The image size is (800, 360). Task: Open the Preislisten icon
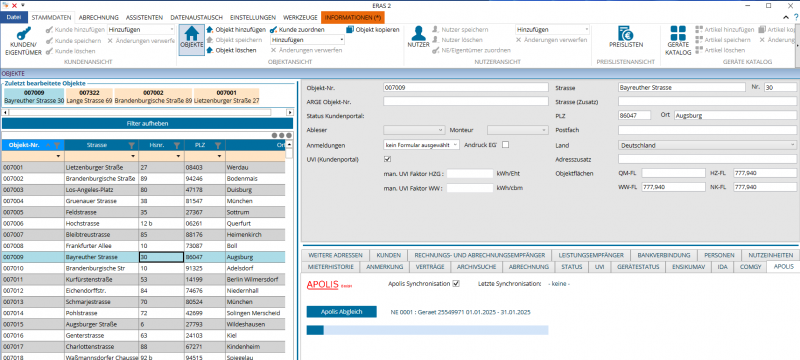[626, 33]
